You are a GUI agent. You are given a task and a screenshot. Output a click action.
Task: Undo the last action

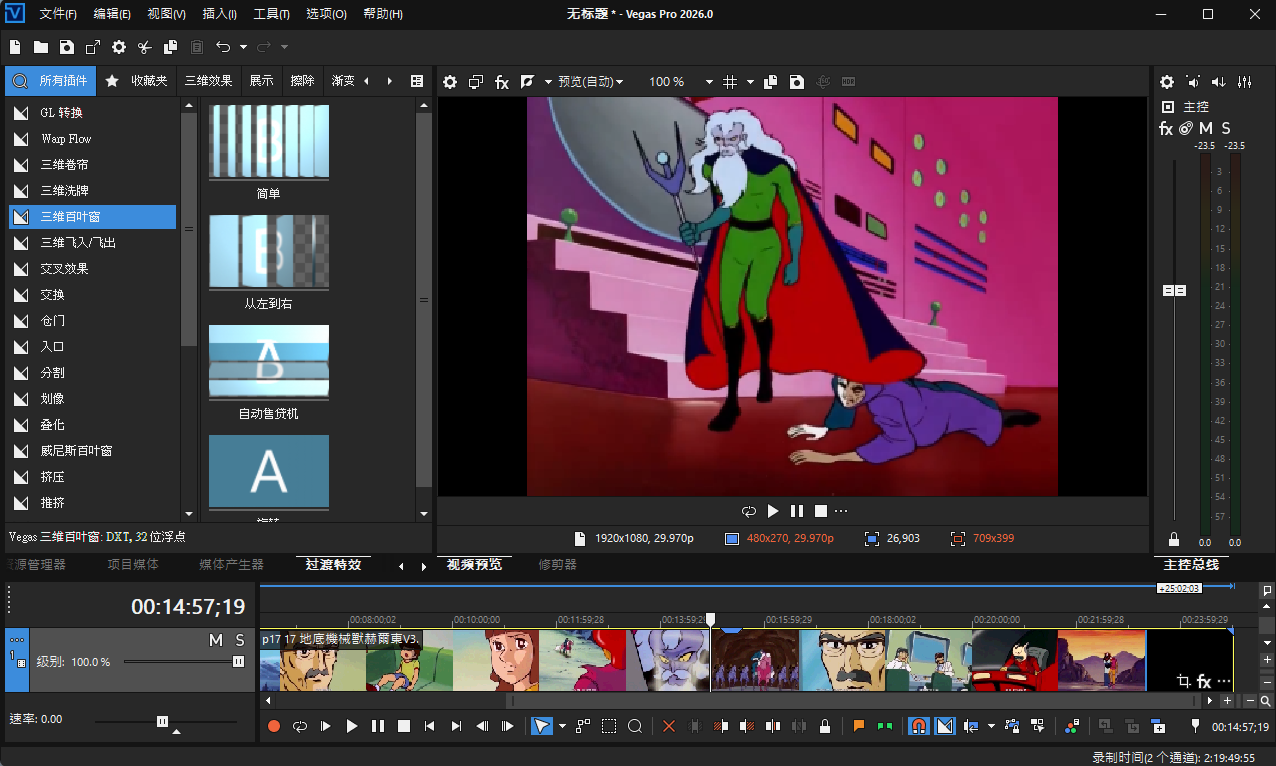coord(223,47)
